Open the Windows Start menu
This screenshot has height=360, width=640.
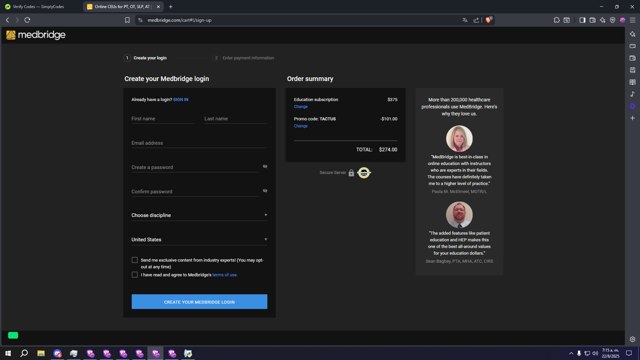(8, 353)
